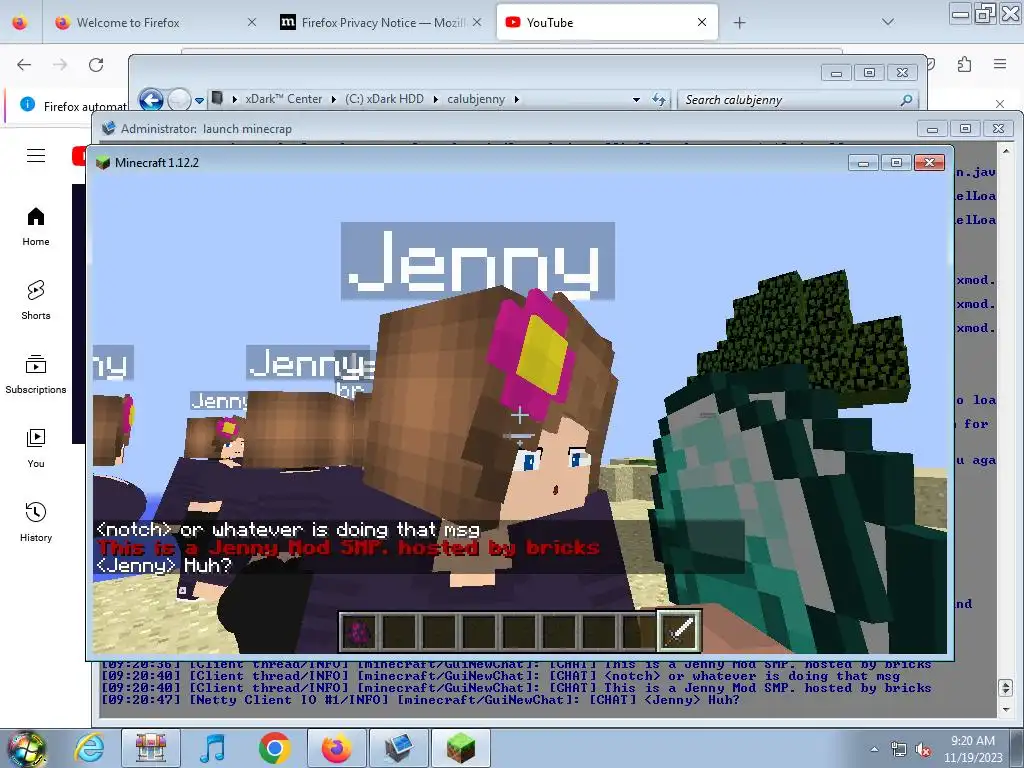Open a new Firefox tab
Screen dimensions: 1024x768
(x=739, y=23)
